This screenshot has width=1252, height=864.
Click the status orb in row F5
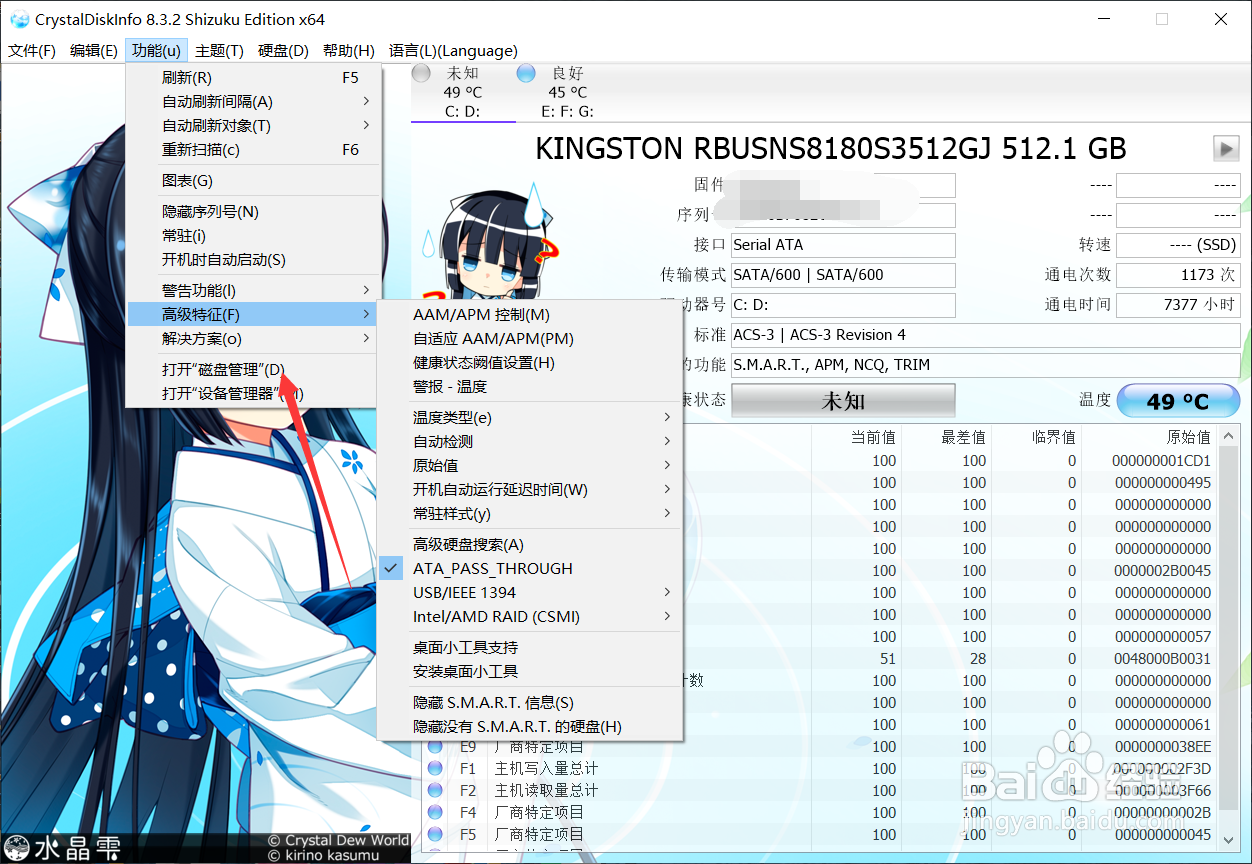coord(435,835)
